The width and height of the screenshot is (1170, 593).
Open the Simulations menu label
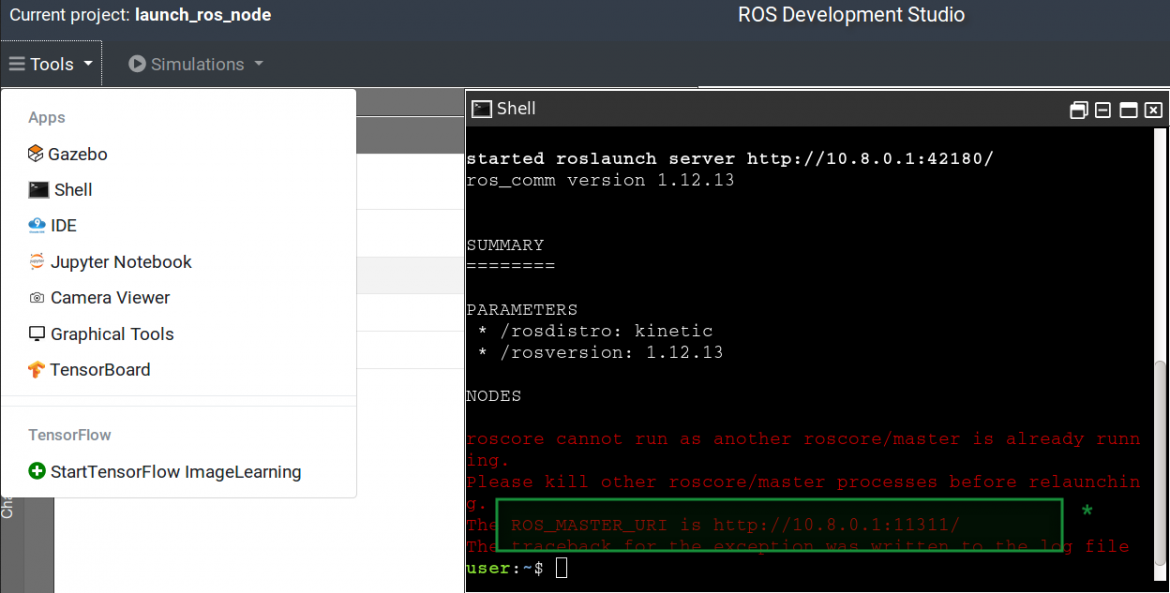tap(198, 64)
